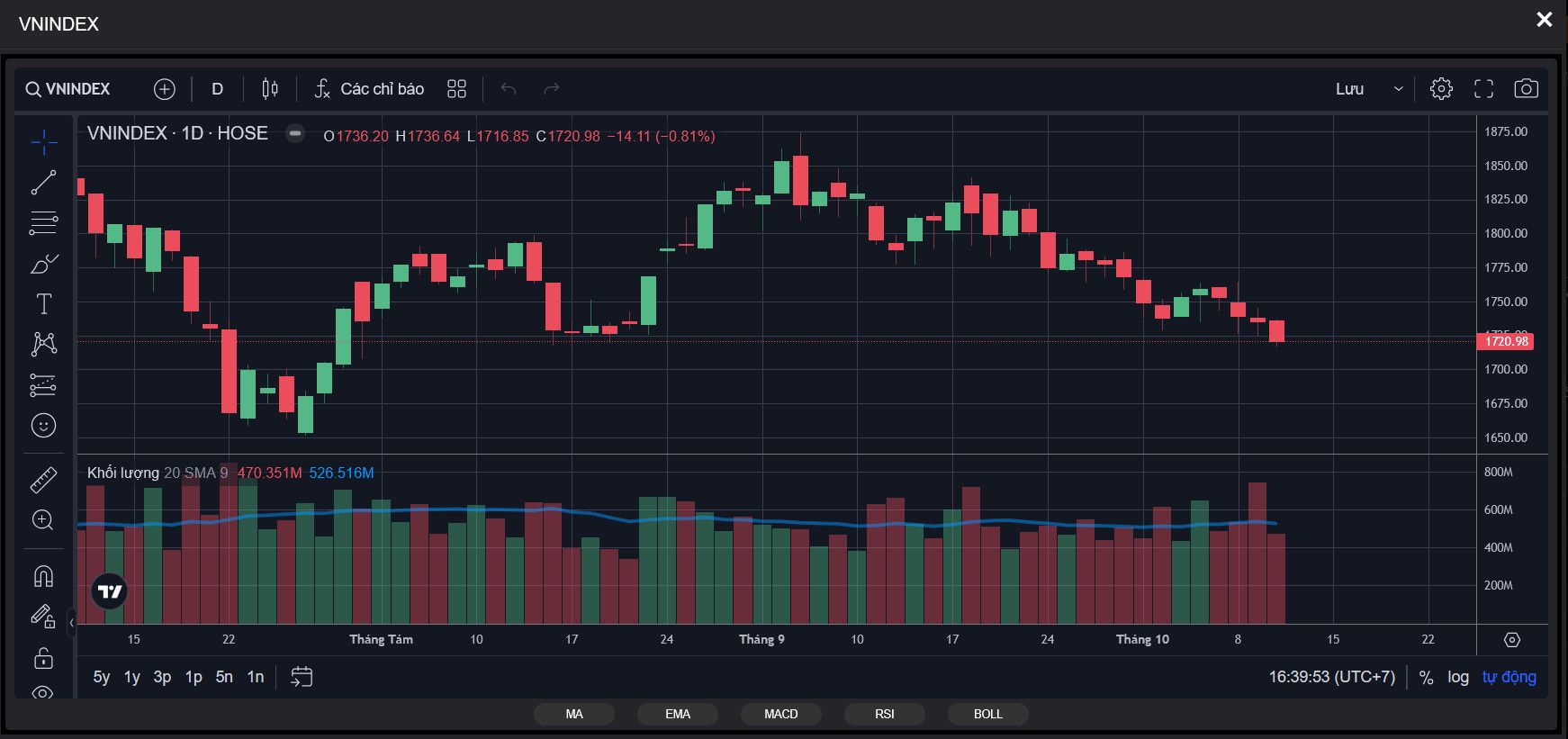Screen dimensions: 1568x739
Task: Open the forecasting and measurement tools
Action: pyautogui.click(x=43, y=385)
